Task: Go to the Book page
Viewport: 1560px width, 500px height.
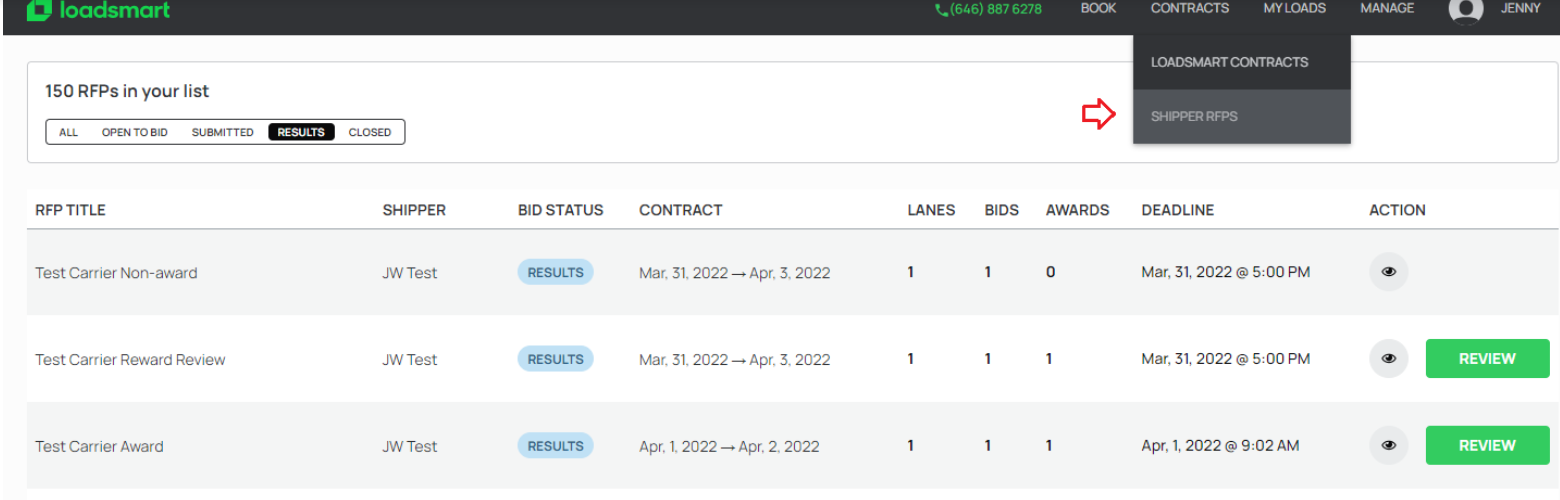Action: 1098,8
